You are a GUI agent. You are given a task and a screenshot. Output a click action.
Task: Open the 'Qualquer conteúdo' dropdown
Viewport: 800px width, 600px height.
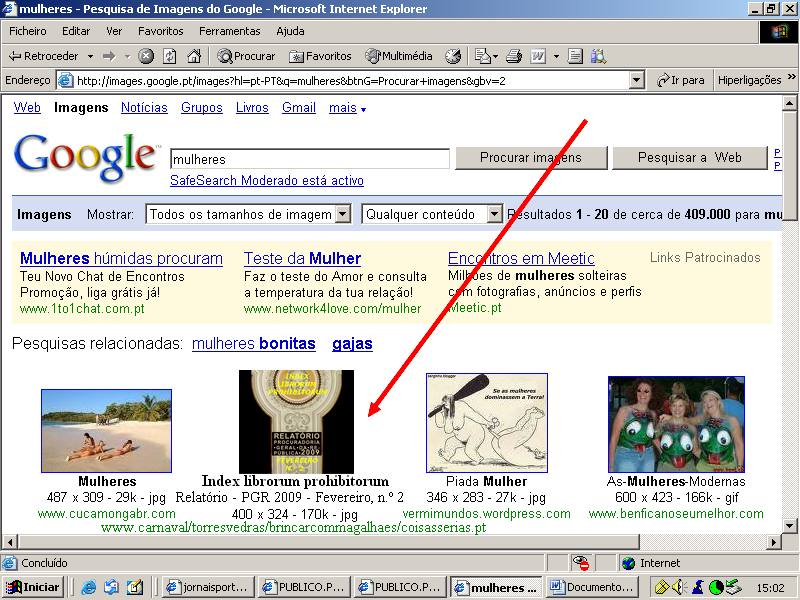[x=494, y=214]
